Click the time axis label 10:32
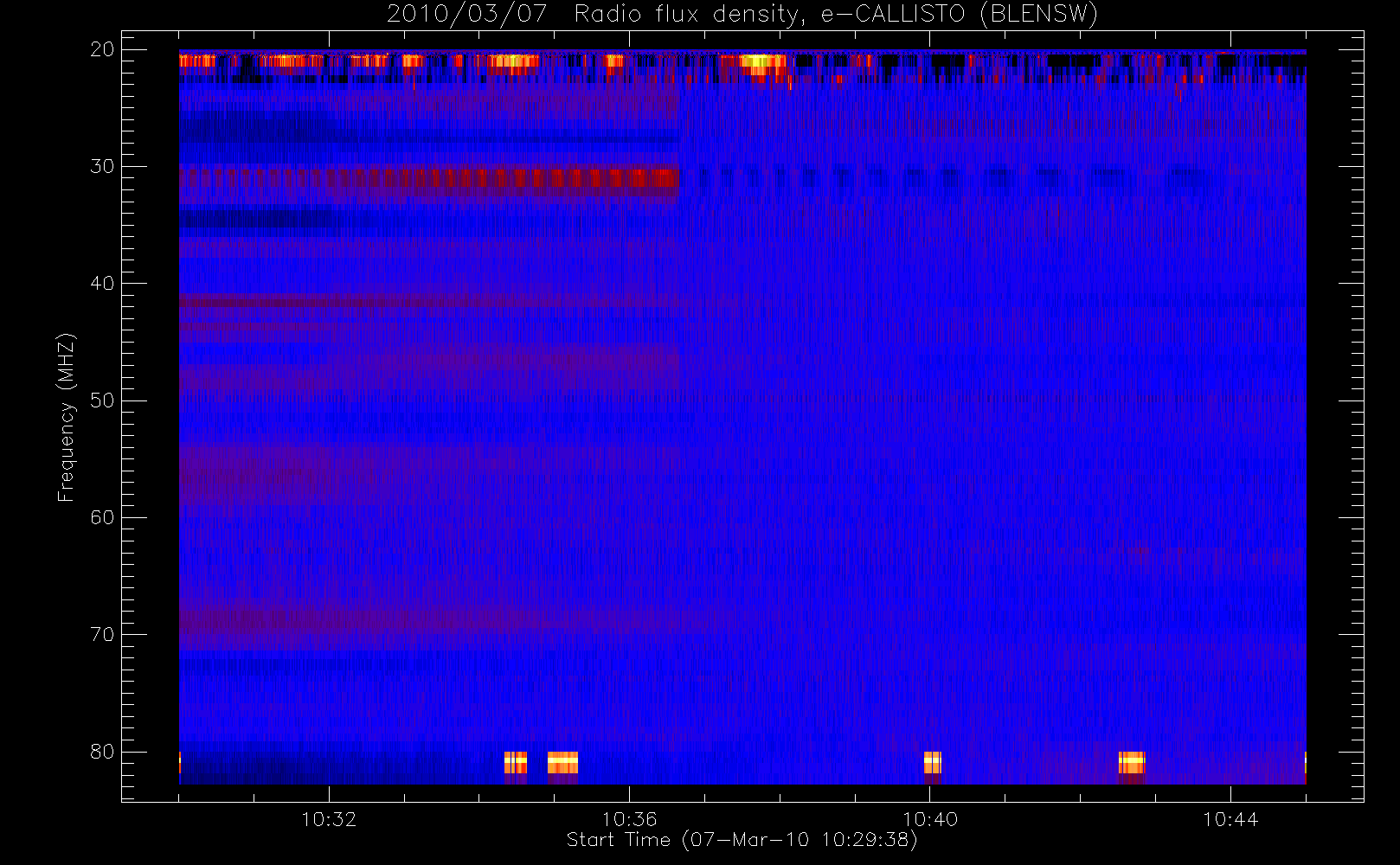The image size is (1400, 865). pos(329,819)
